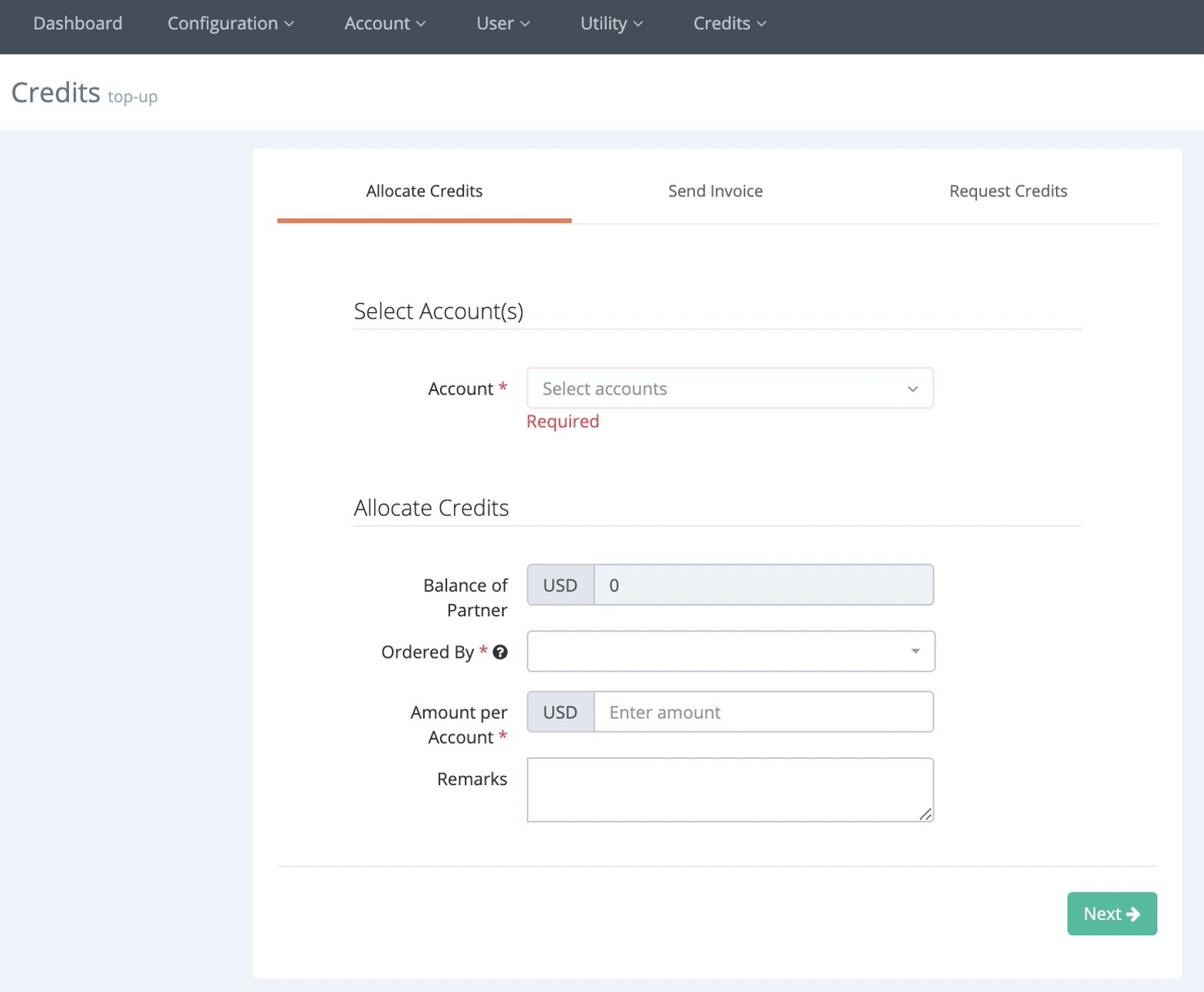The height and width of the screenshot is (992, 1204).
Task: Click inside the Remarks text area
Action: 729,790
